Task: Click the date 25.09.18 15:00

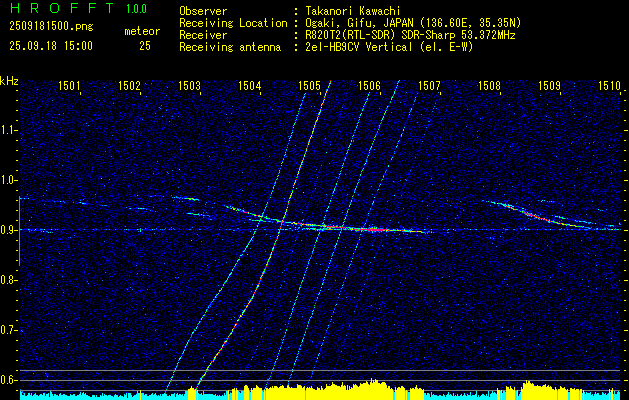Action: click(51, 46)
